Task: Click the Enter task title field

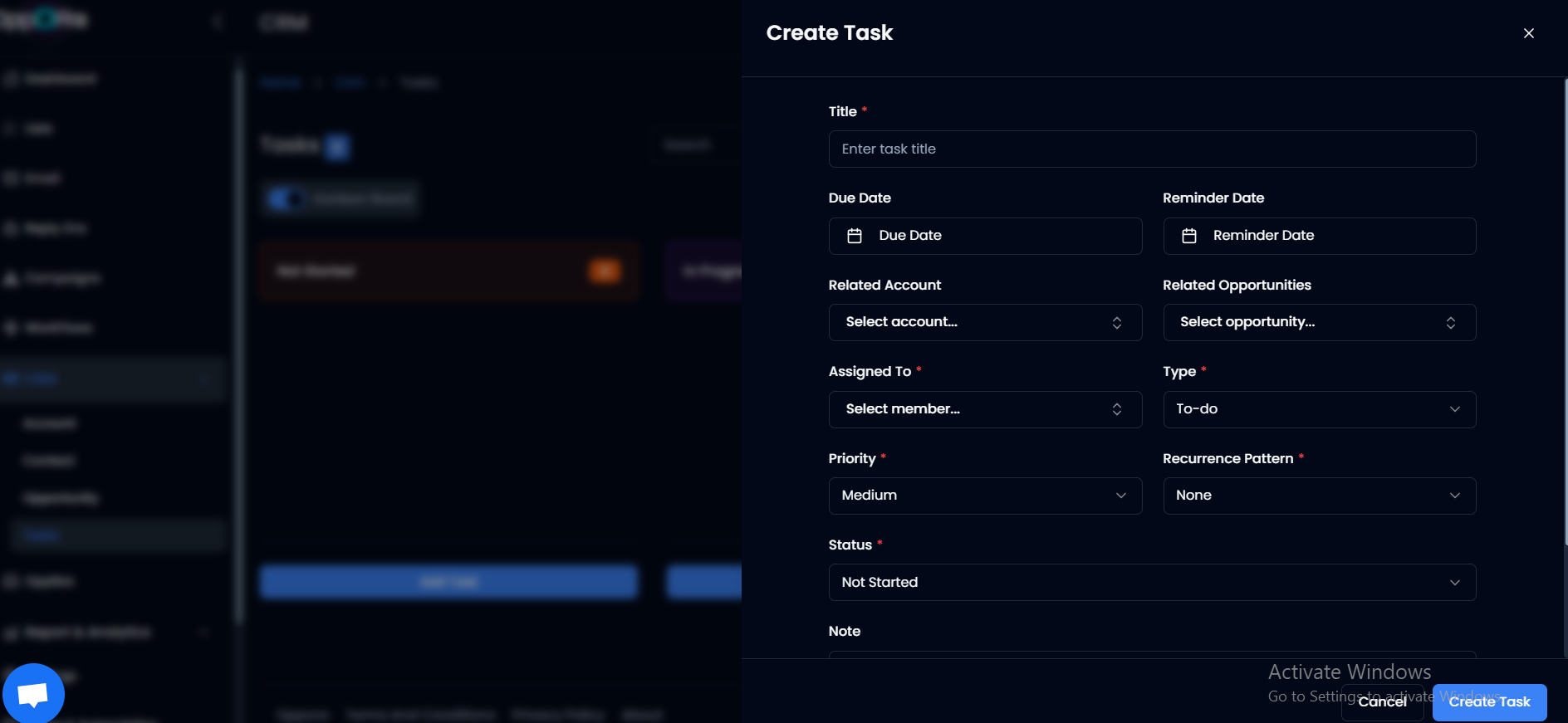Action: click(1151, 149)
